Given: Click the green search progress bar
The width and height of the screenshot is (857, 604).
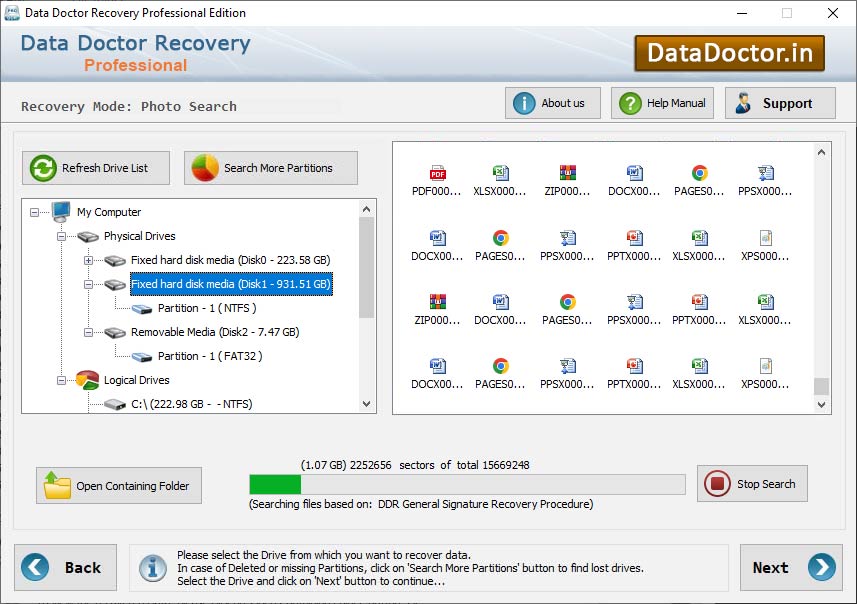Looking at the screenshot, I should [x=274, y=483].
